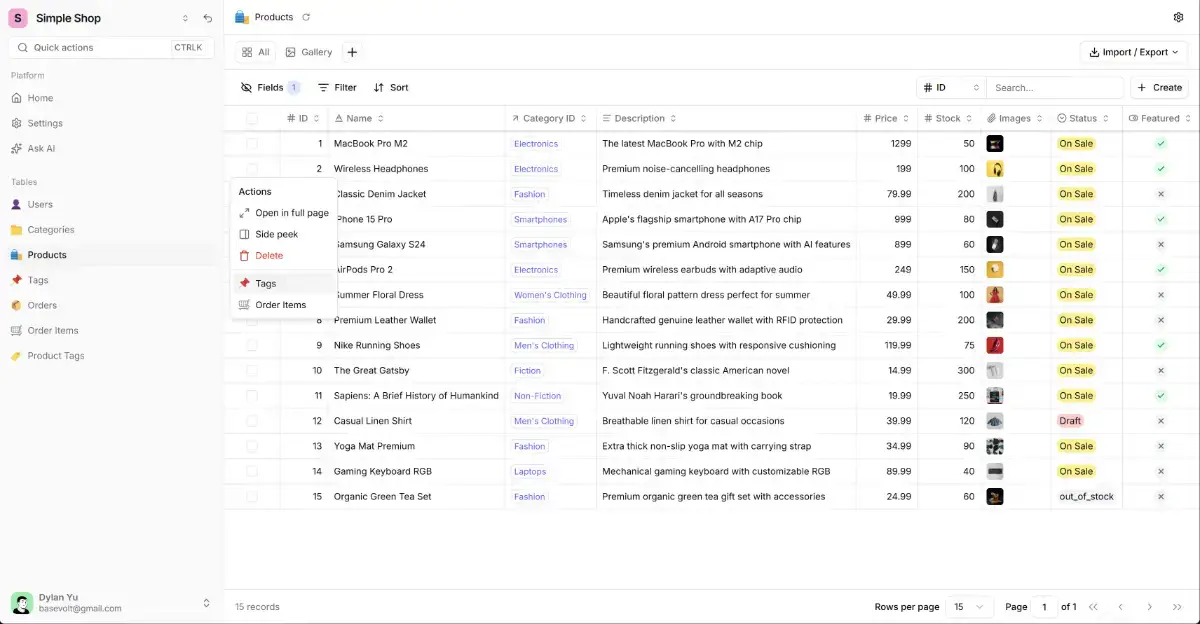Open the Filter options button
The image size is (1200, 624).
point(337,88)
